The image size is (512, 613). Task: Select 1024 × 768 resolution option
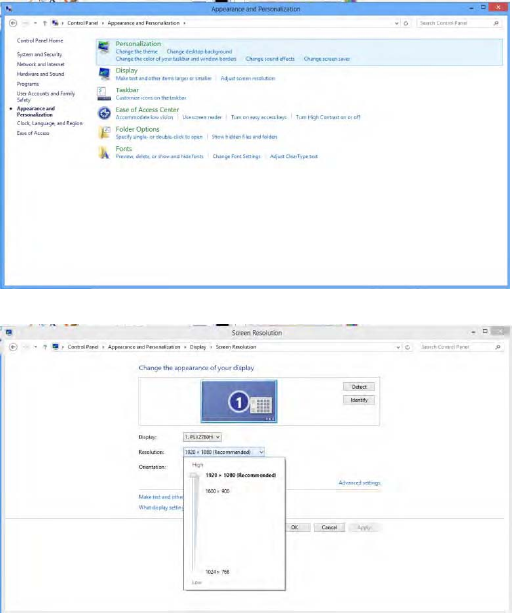coord(217,572)
